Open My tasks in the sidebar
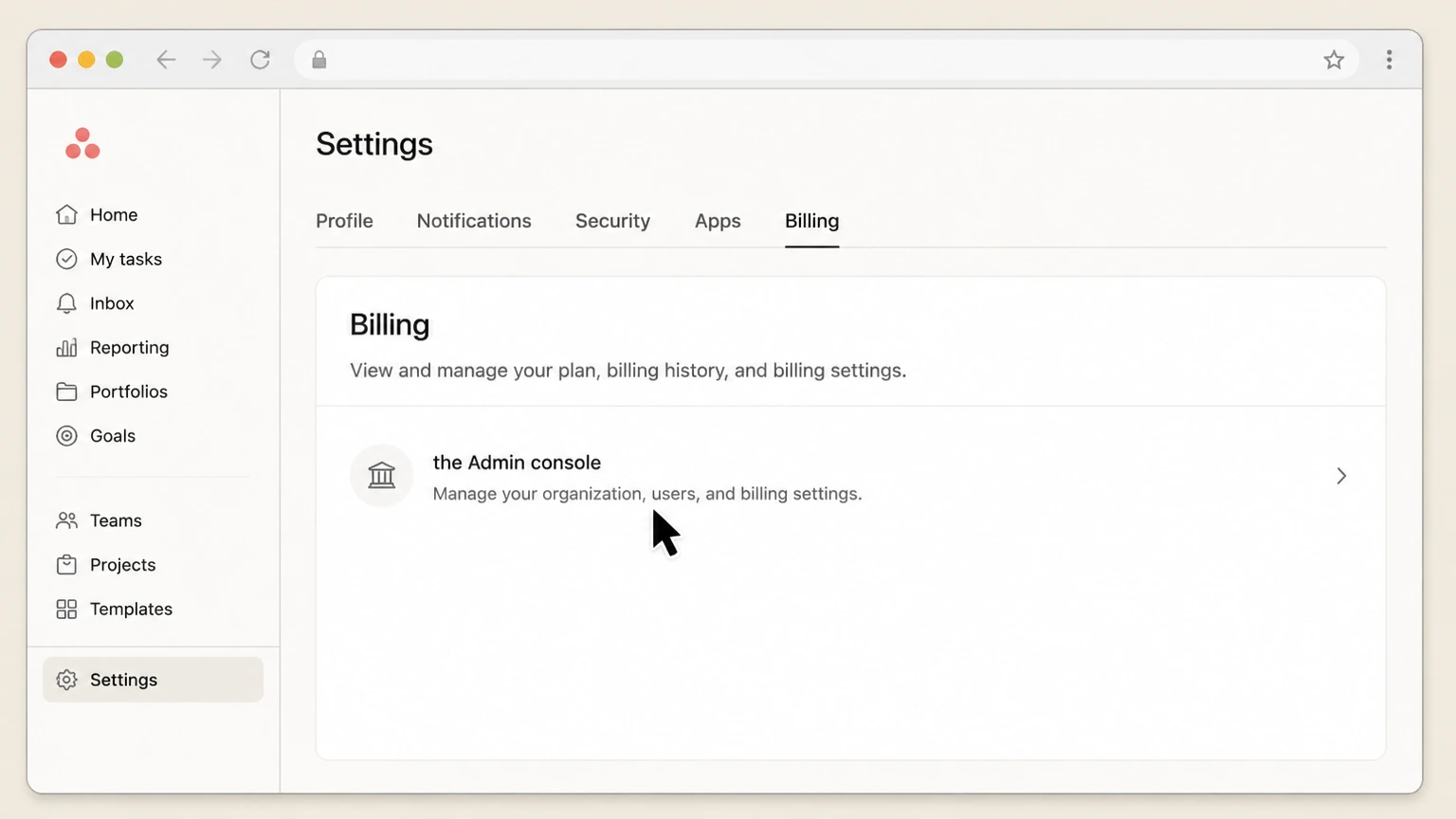The image size is (1456, 819). pos(126,259)
